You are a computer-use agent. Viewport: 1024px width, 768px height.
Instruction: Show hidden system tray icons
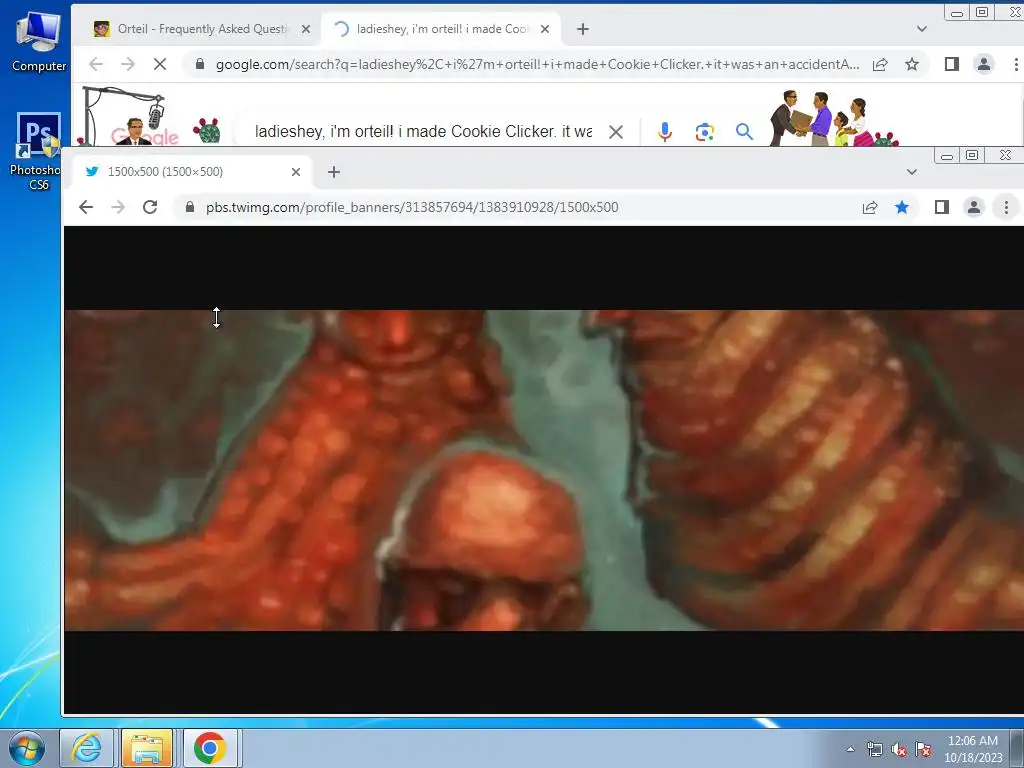(x=850, y=749)
